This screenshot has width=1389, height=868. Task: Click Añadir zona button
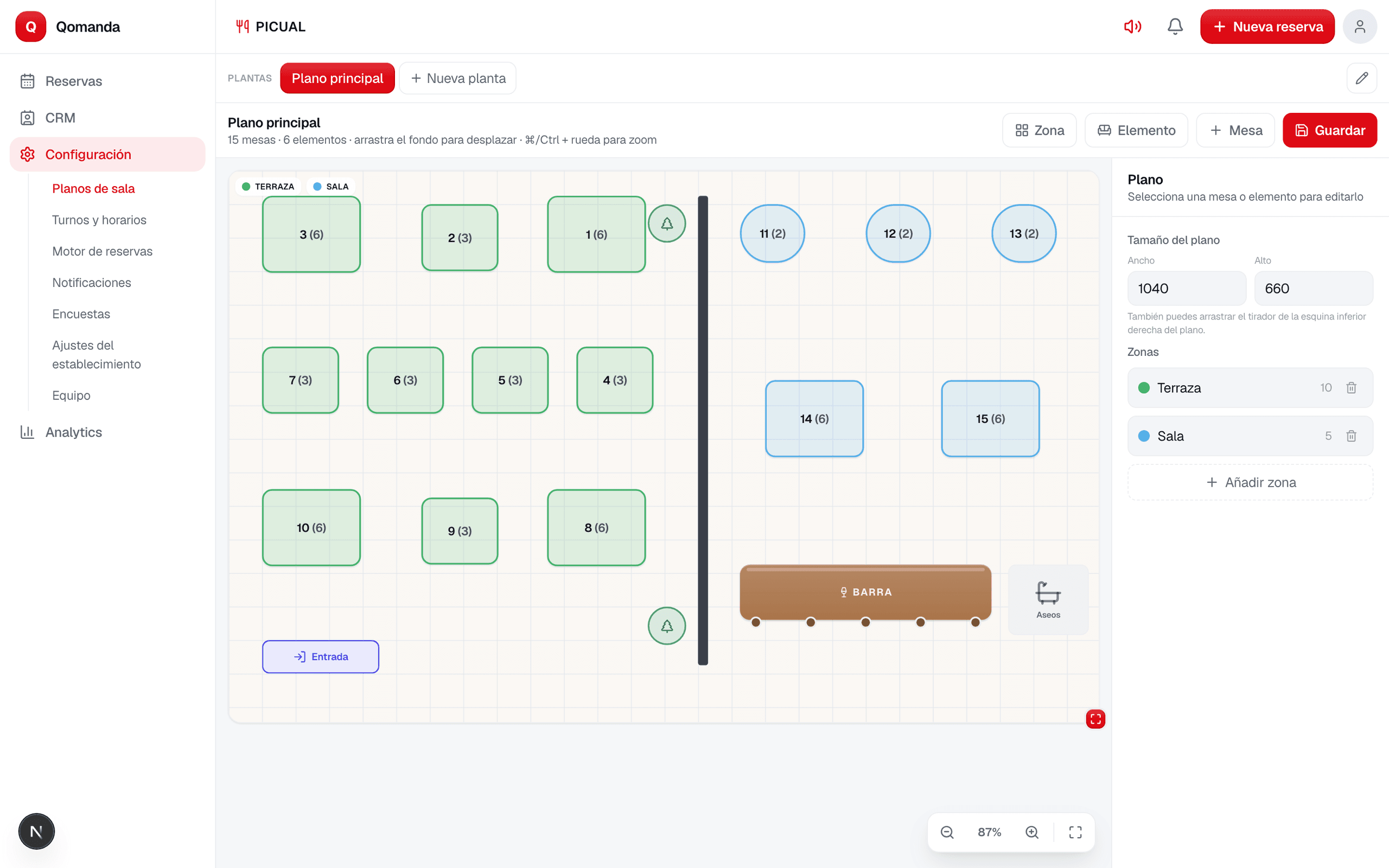tap(1250, 482)
